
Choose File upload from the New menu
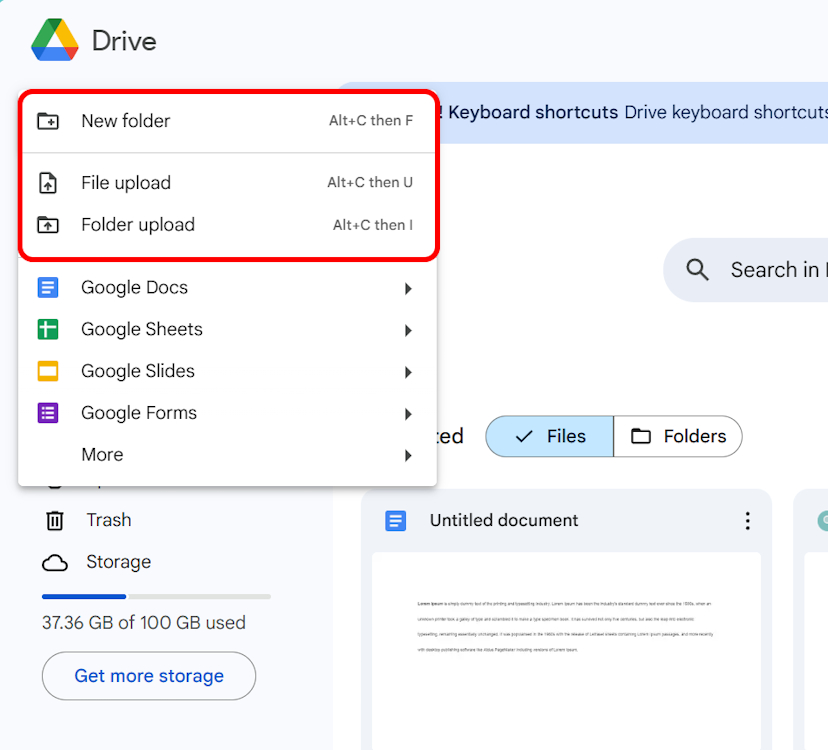125,183
